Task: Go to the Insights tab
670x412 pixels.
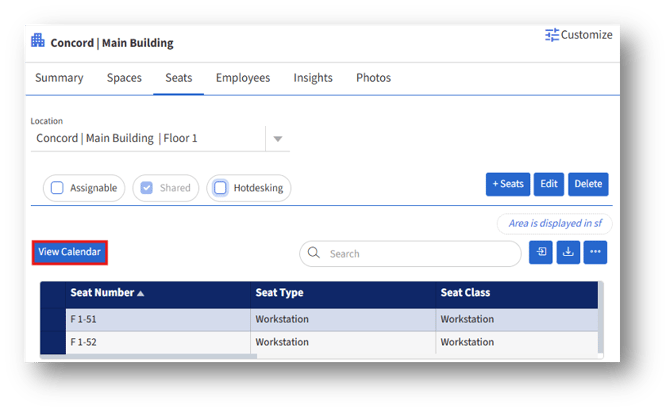Action: pyautogui.click(x=314, y=78)
